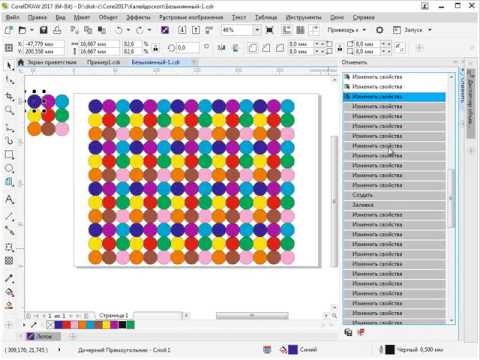Choose chamfered corner type
480x360 pixels.
coord(280,48)
